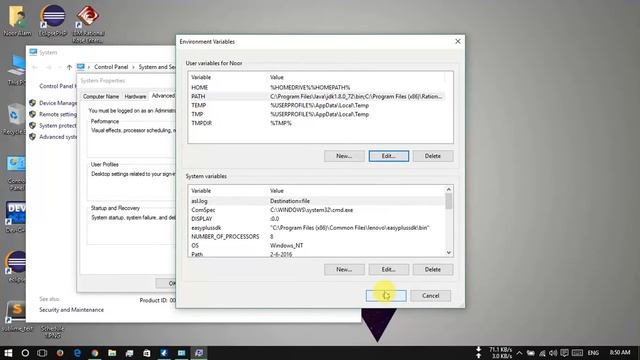Select the TMP user variable row
Screen dimensions: 640x360
[316, 114]
